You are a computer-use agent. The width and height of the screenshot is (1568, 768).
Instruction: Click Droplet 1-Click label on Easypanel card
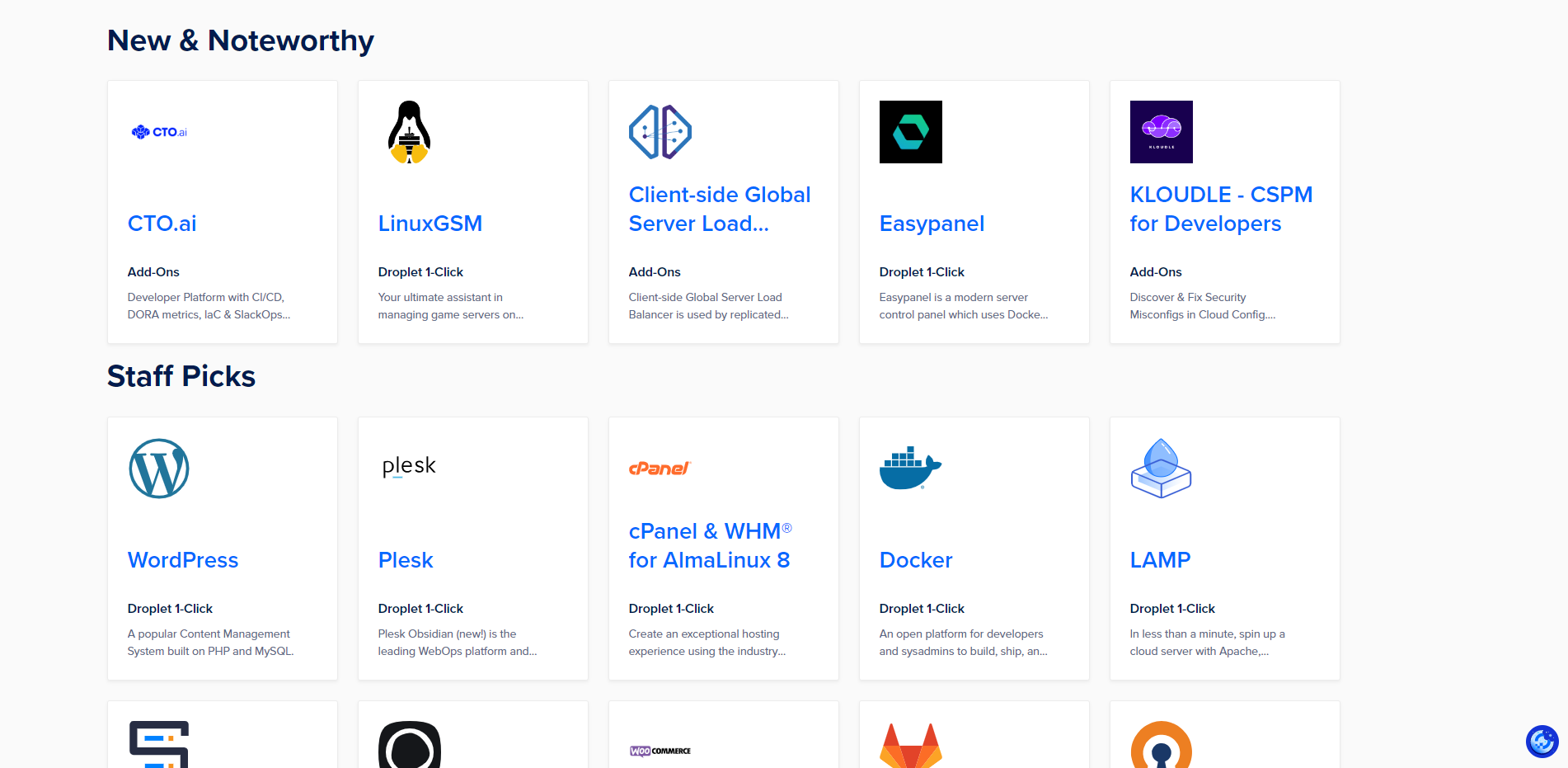tap(922, 272)
